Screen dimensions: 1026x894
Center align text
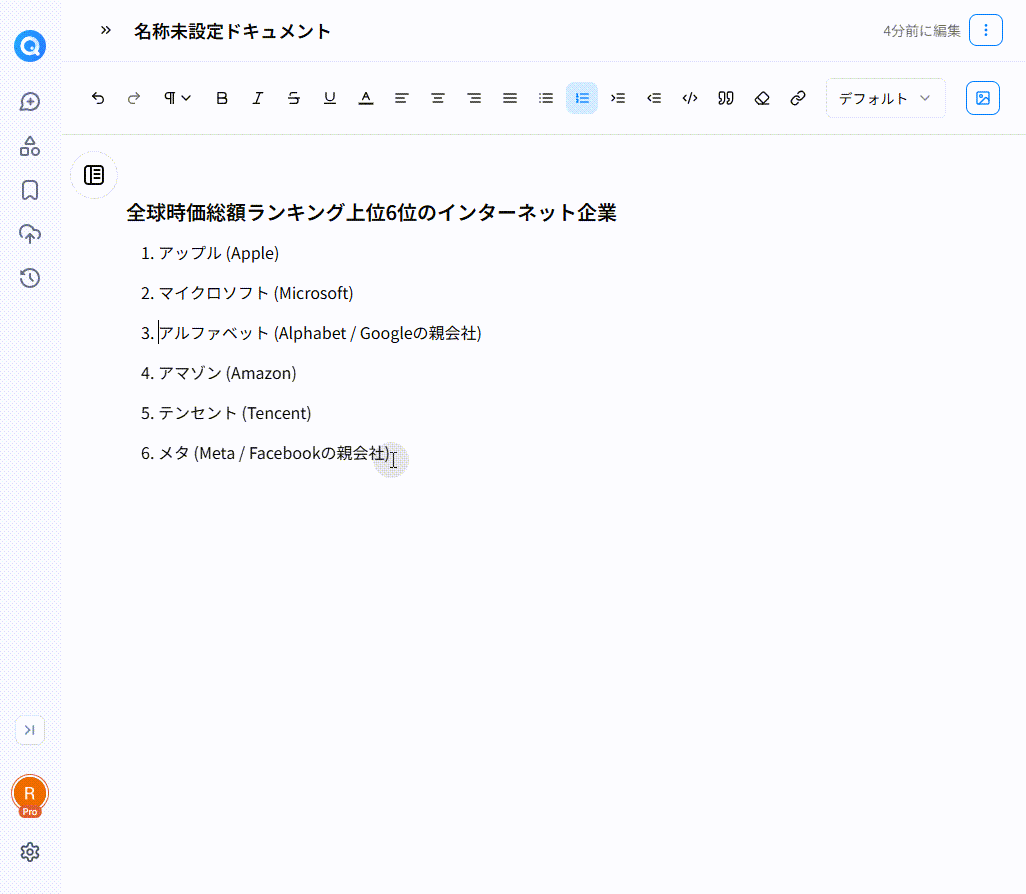[438, 98]
